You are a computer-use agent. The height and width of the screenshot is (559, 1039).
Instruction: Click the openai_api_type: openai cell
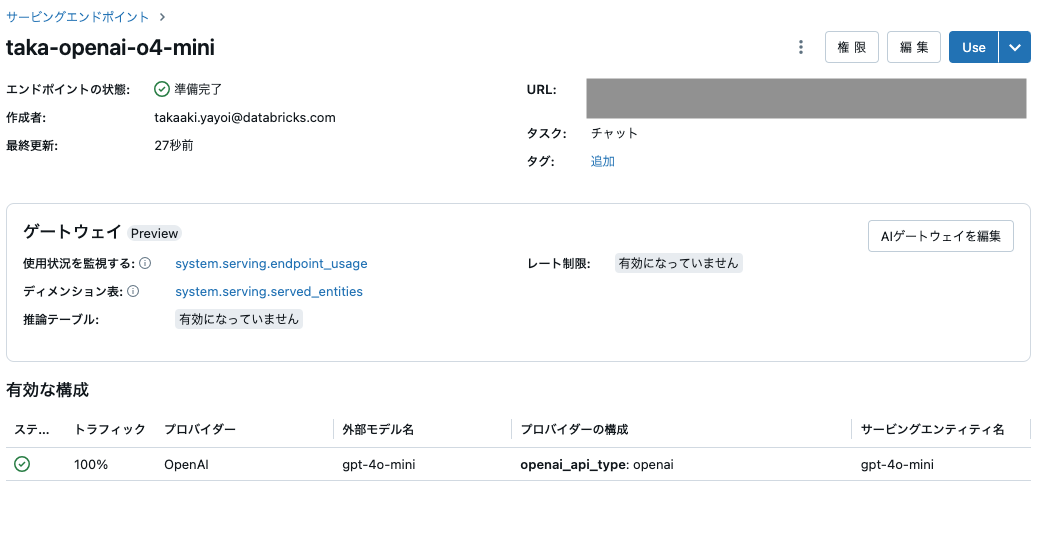point(596,464)
